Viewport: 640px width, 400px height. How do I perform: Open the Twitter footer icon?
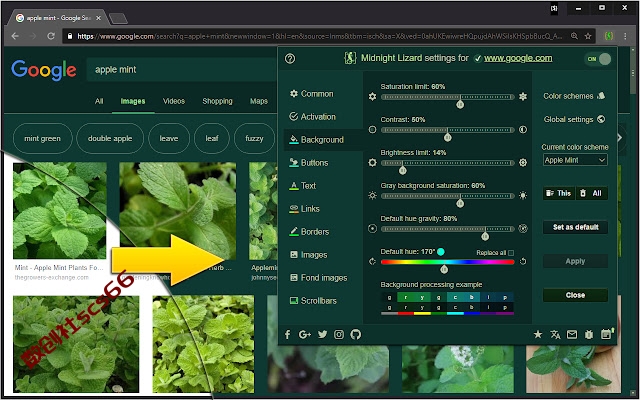click(322, 334)
